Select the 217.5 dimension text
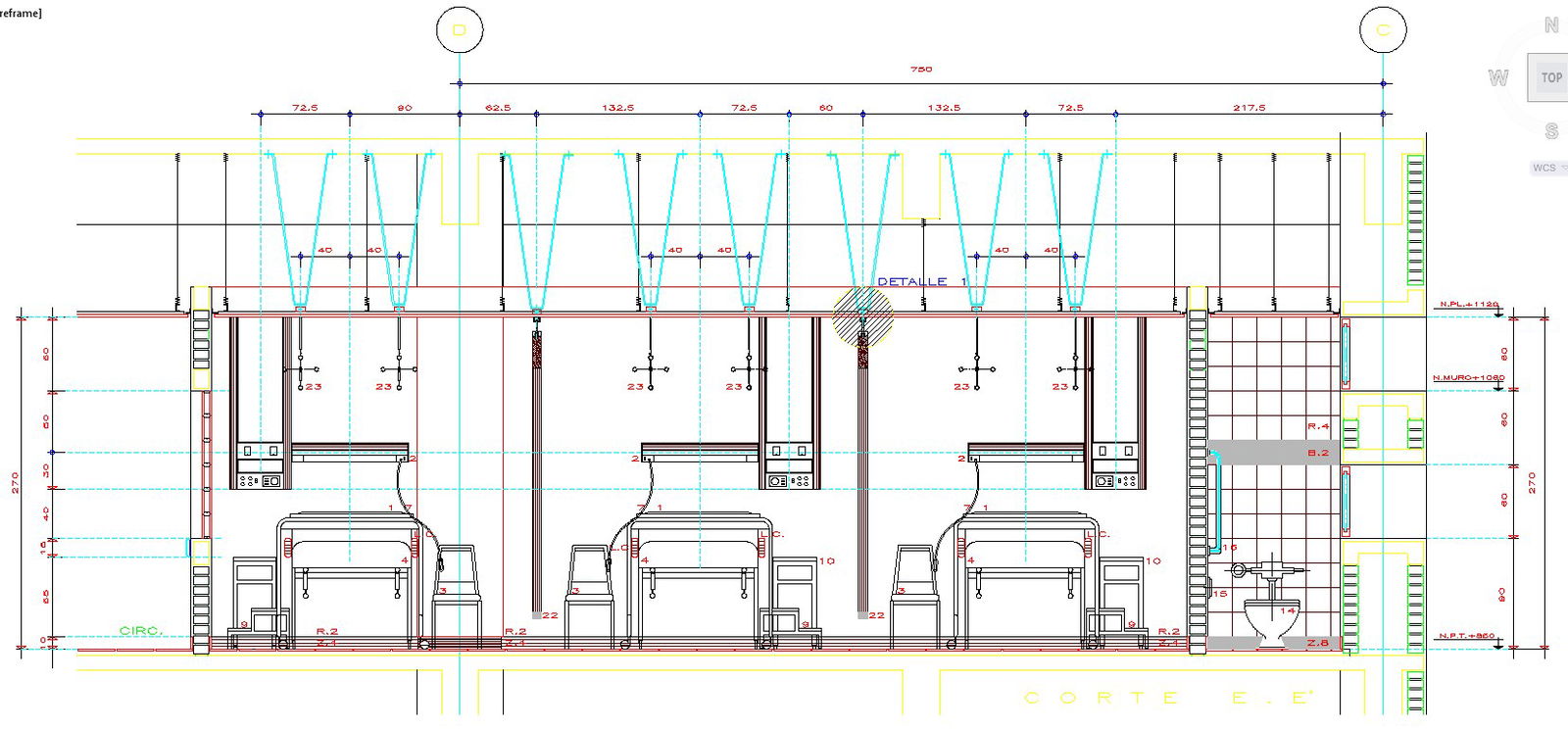The image size is (1568, 729). coord(1249,108)
